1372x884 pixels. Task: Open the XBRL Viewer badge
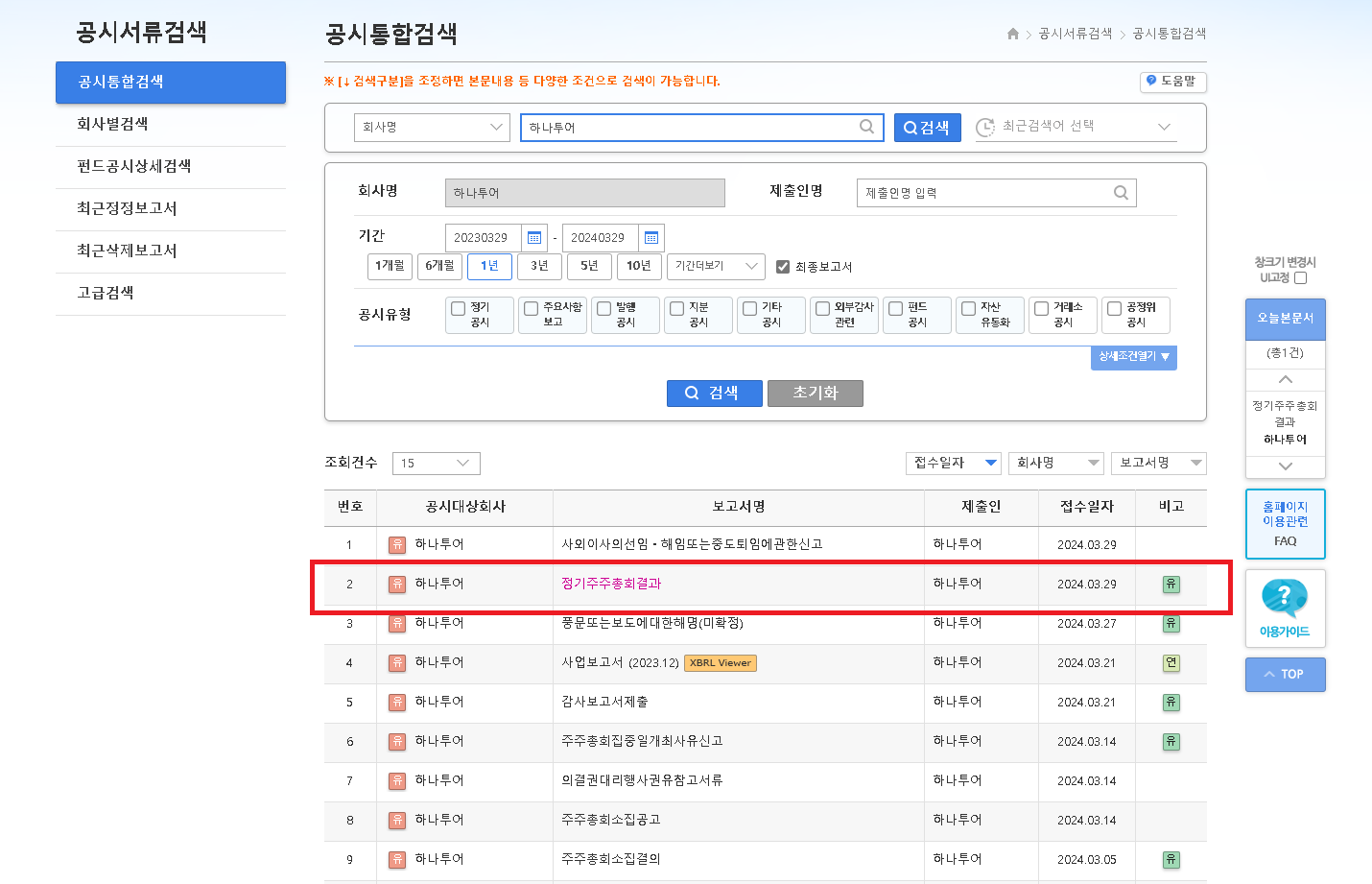coord(721,662)
